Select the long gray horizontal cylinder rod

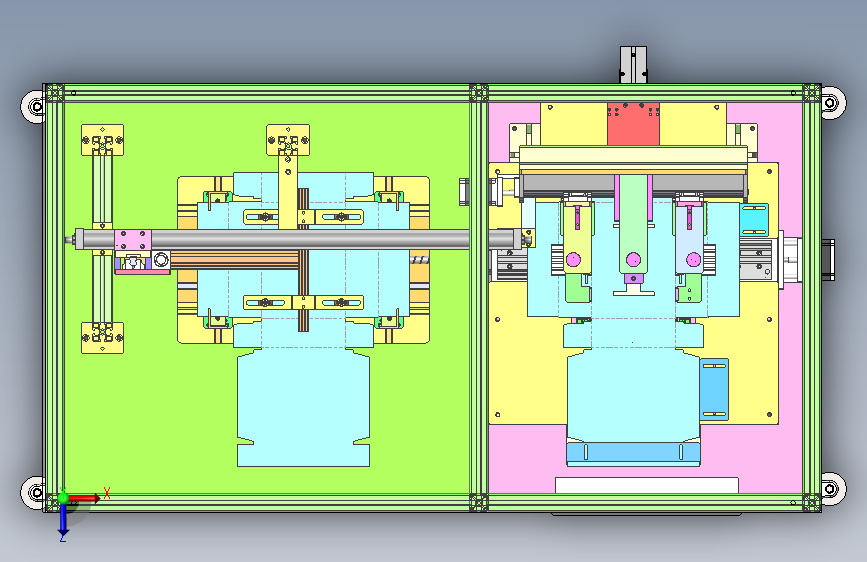pos(299,239)
